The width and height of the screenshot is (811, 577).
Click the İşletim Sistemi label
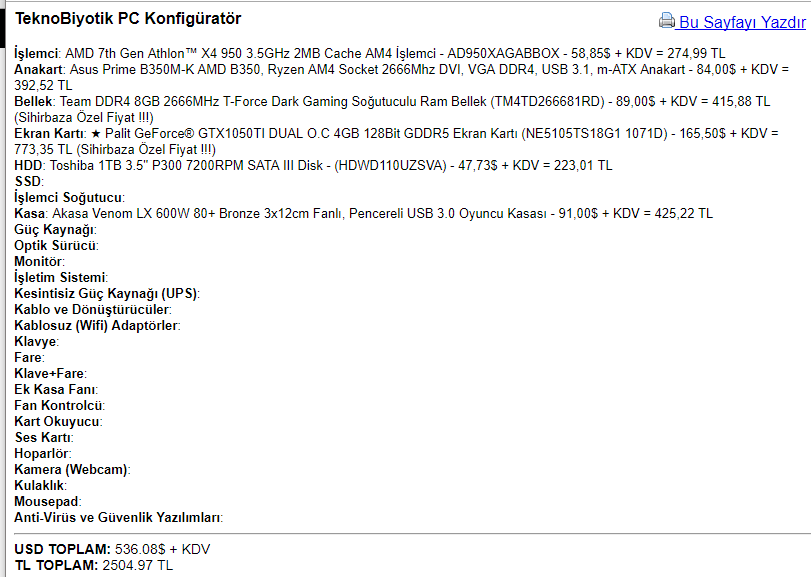(x=61, y=278)
